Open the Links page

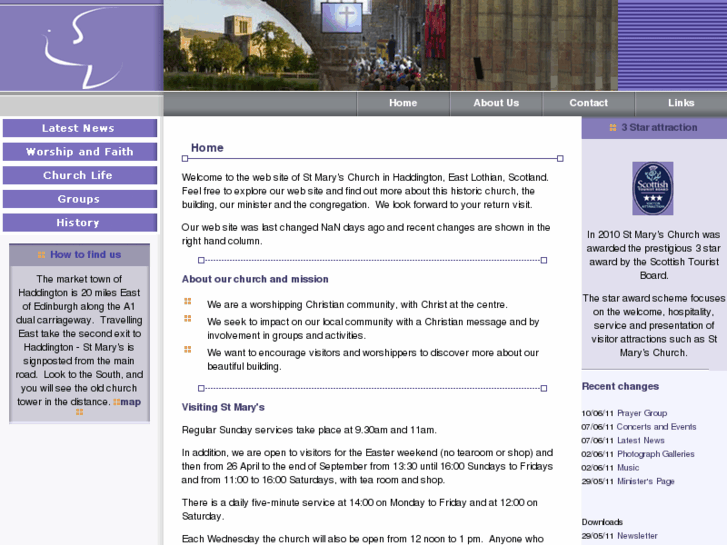coord(681,103)
